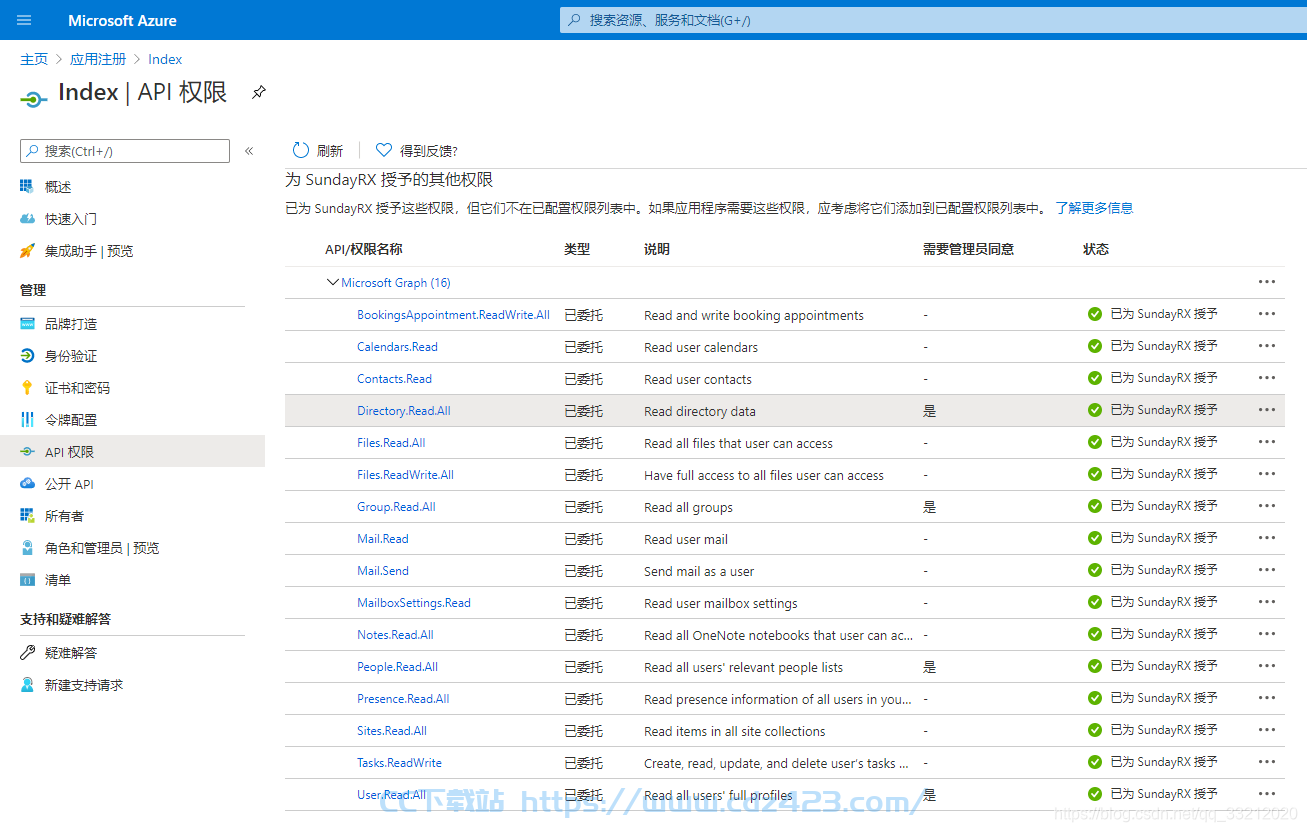
Task: Open BookingsAppointment.ReadWrite.All permission link
Action: point(453,314)
